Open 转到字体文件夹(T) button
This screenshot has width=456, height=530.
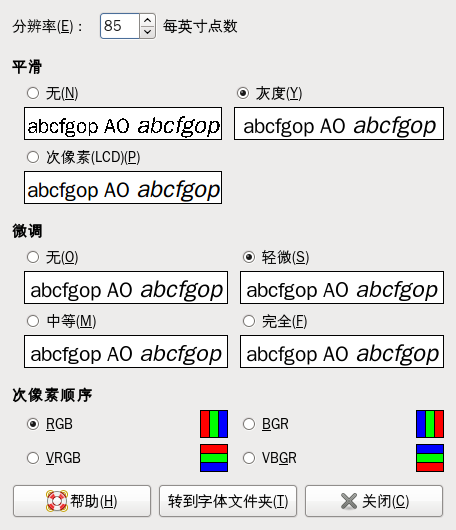(x=228, y=501)
